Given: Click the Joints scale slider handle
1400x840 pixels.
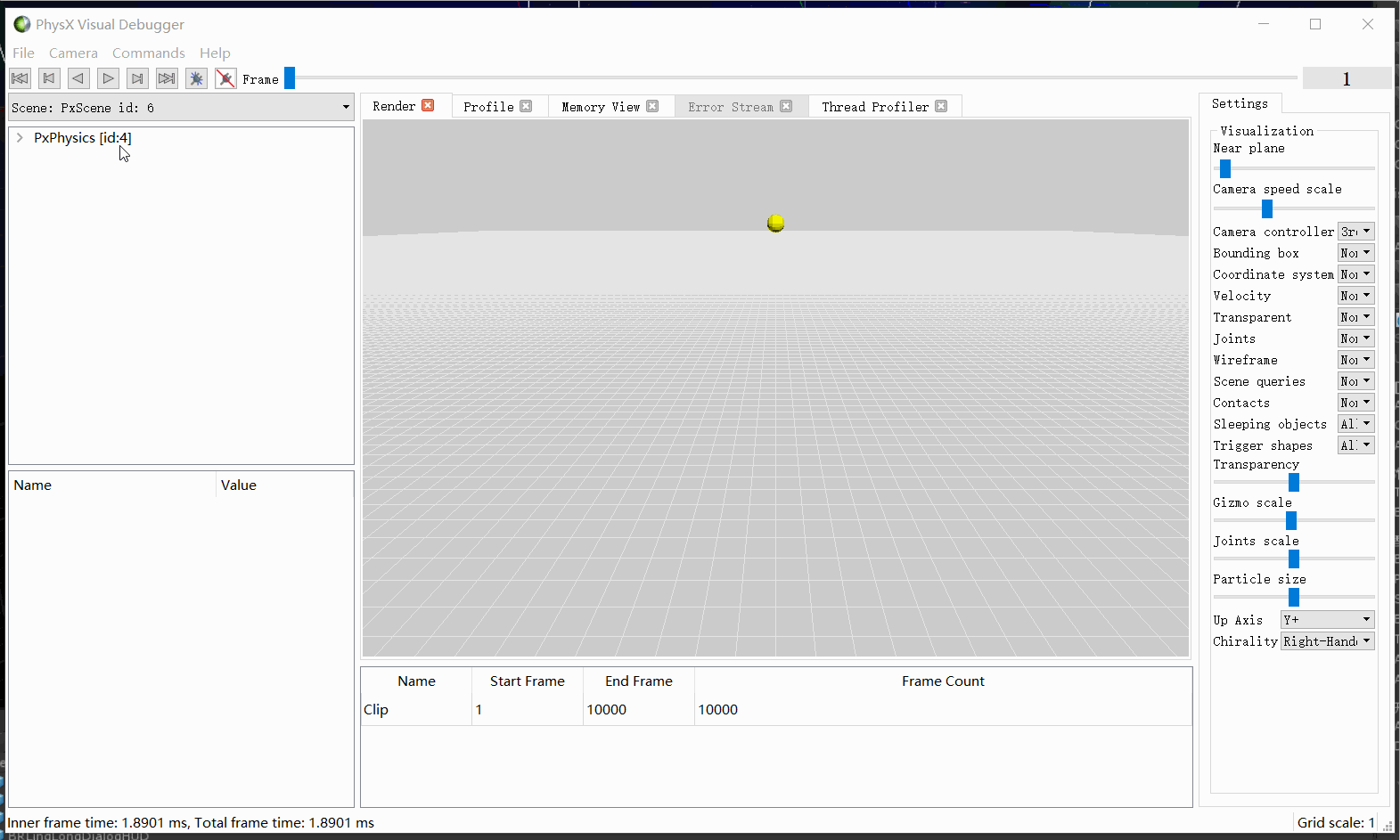Looking at the screenshot, I should (x=1294, y=559).
